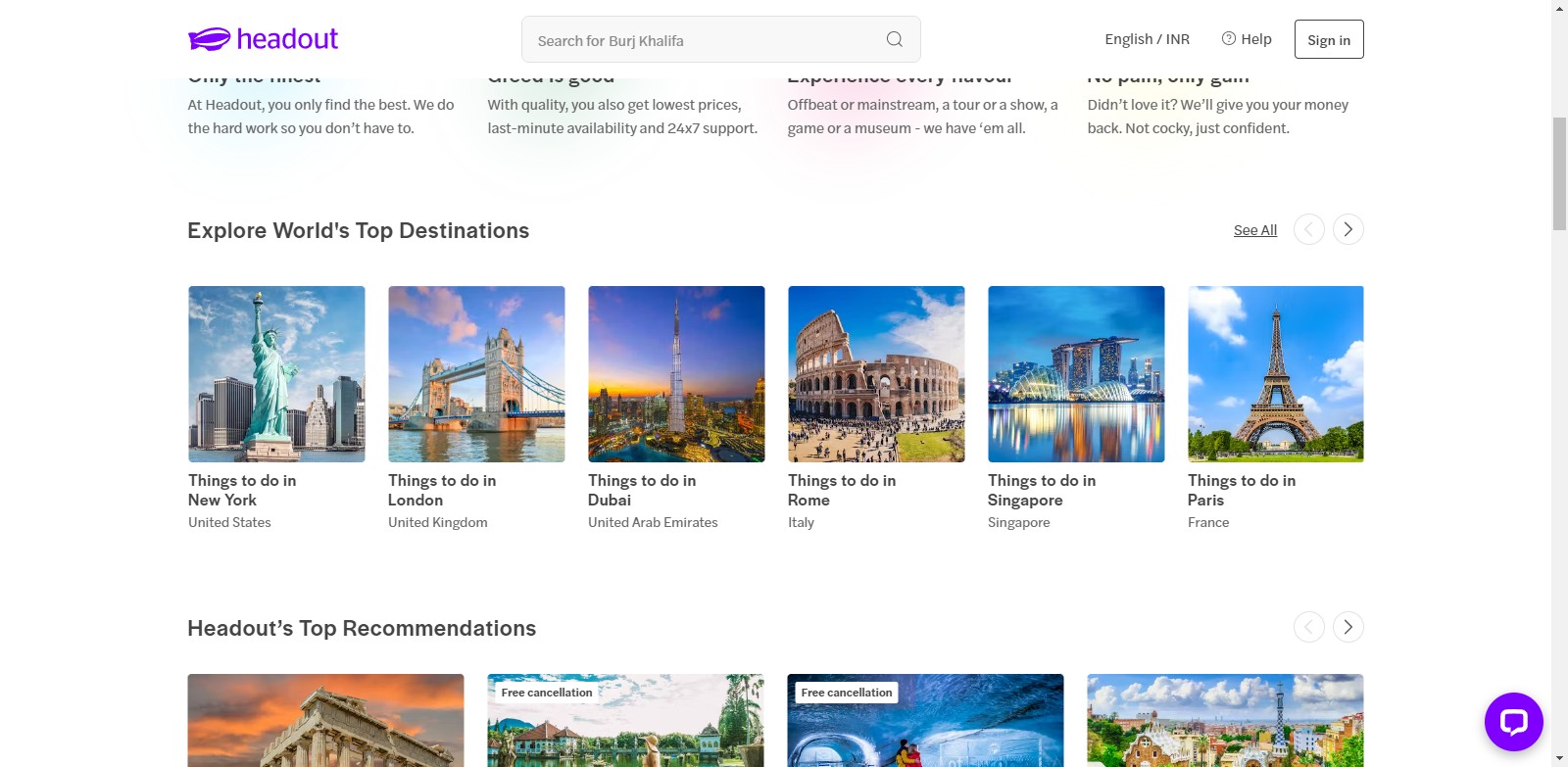Click the search magnifier icon
The width and height of the screenshot is (1568, 767).
pos(894,39)
